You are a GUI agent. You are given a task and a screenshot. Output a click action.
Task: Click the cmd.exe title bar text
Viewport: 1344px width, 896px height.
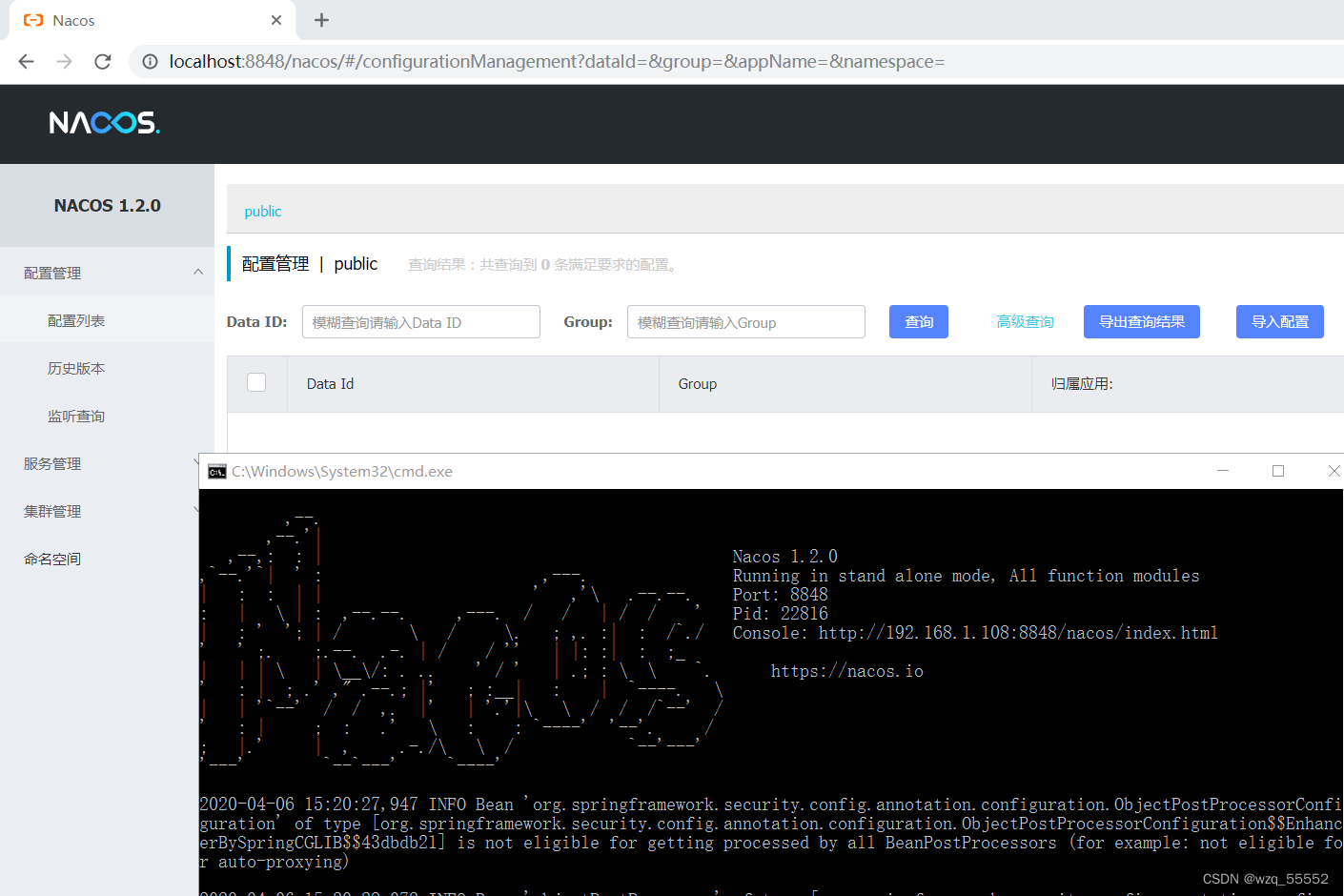pos(342,472)
